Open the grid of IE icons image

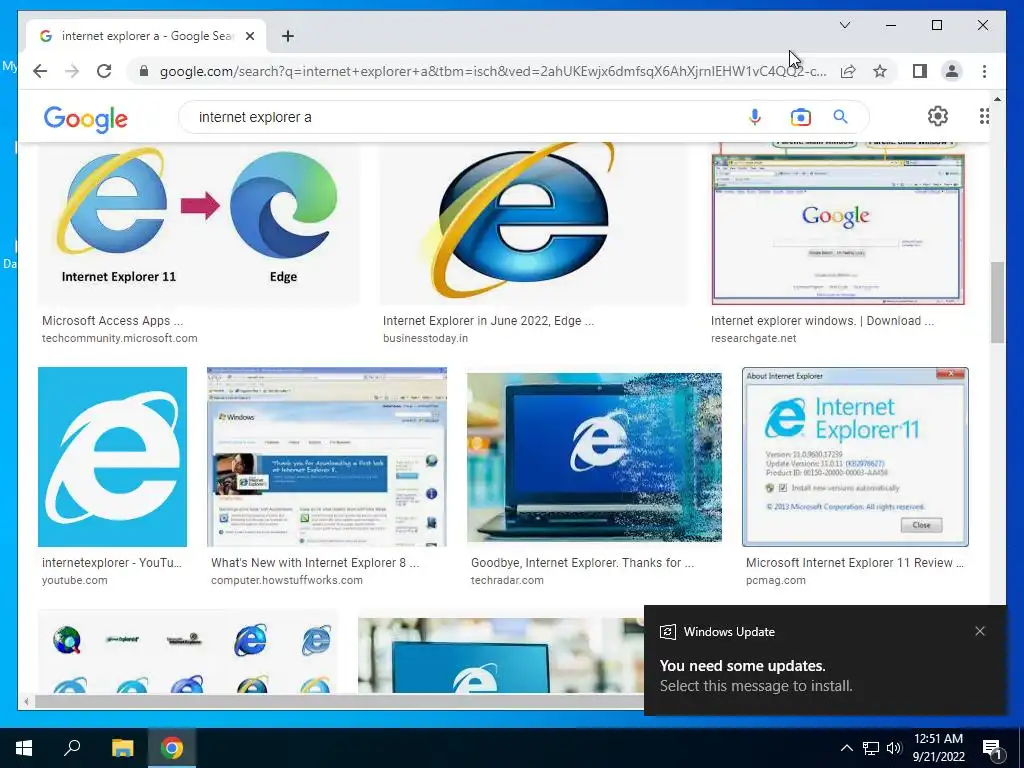[x=188, y=651]
